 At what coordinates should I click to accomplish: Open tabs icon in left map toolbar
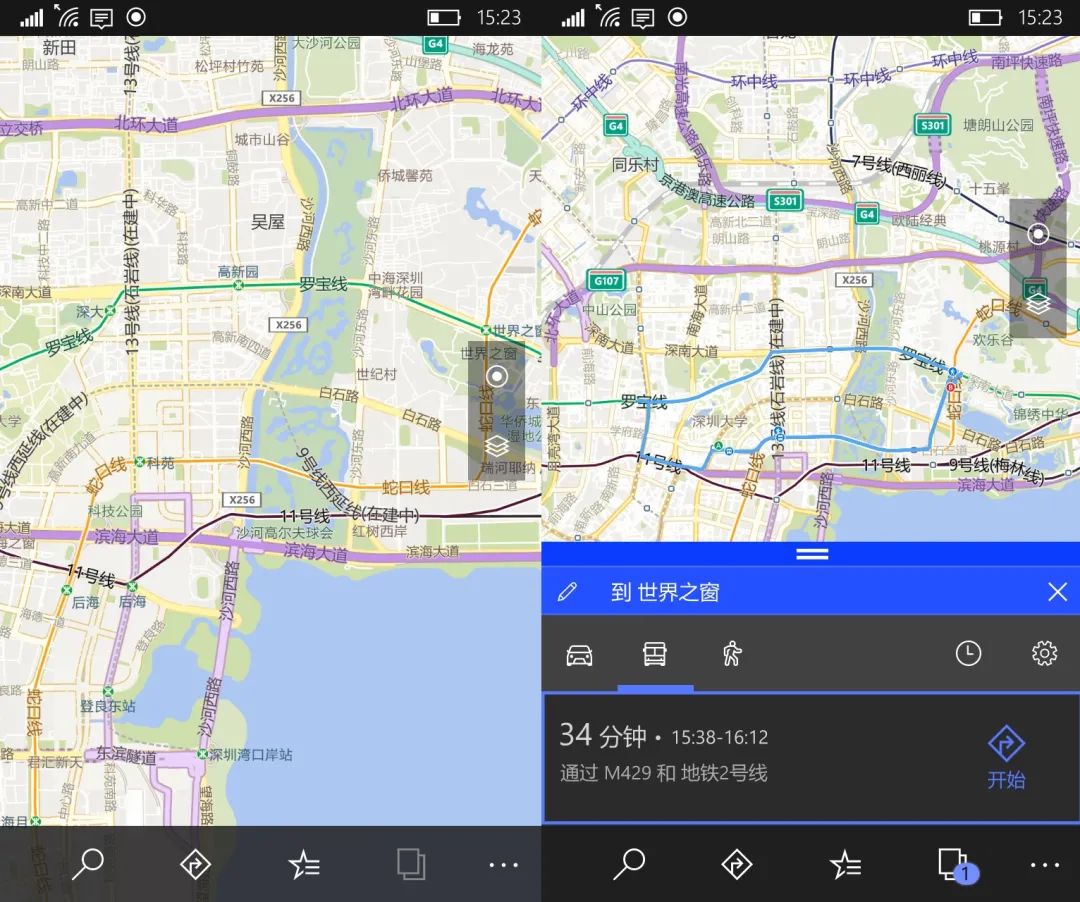[411, 863]
